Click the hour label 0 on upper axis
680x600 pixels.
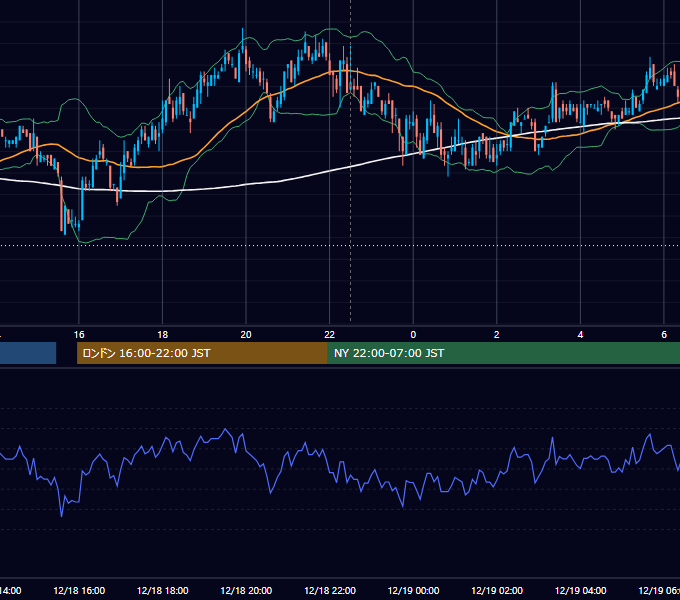pos(413,334)
